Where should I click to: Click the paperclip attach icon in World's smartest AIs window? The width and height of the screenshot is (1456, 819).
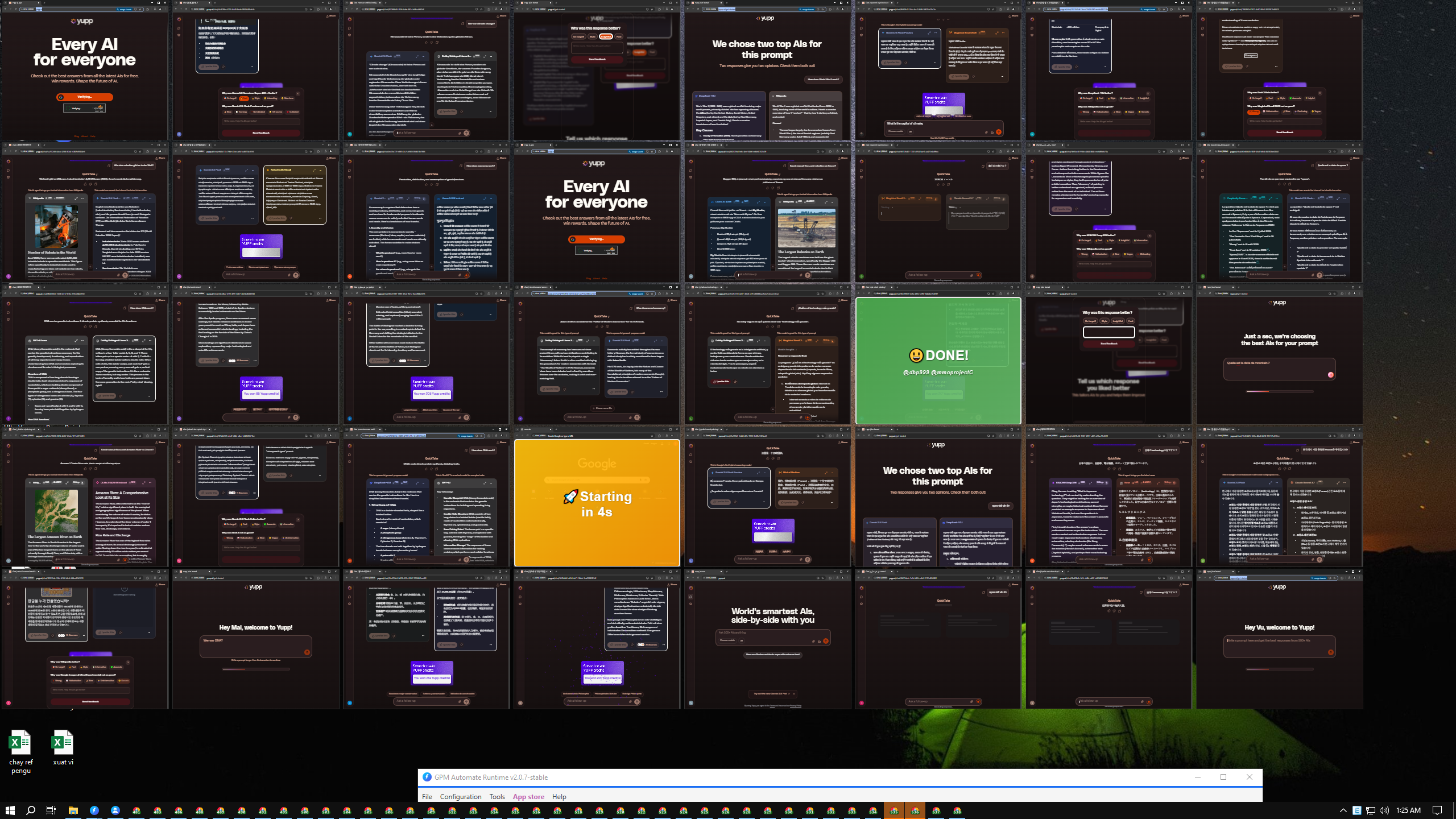(813, 641)
